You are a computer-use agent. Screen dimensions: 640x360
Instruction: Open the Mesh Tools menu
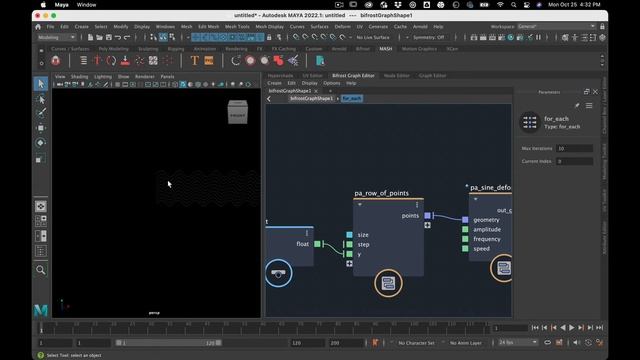pyautogui.click(x=237, y=27)
